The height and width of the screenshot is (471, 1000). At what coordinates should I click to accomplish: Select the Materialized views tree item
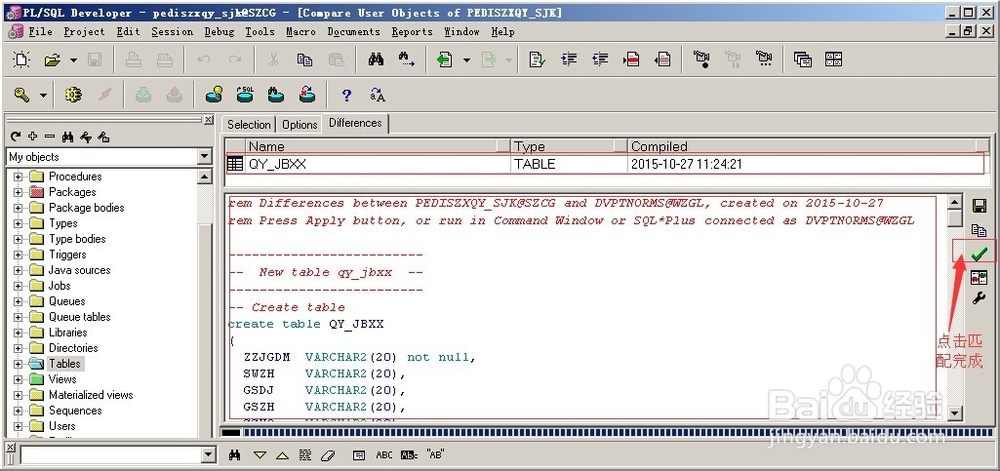91,395
